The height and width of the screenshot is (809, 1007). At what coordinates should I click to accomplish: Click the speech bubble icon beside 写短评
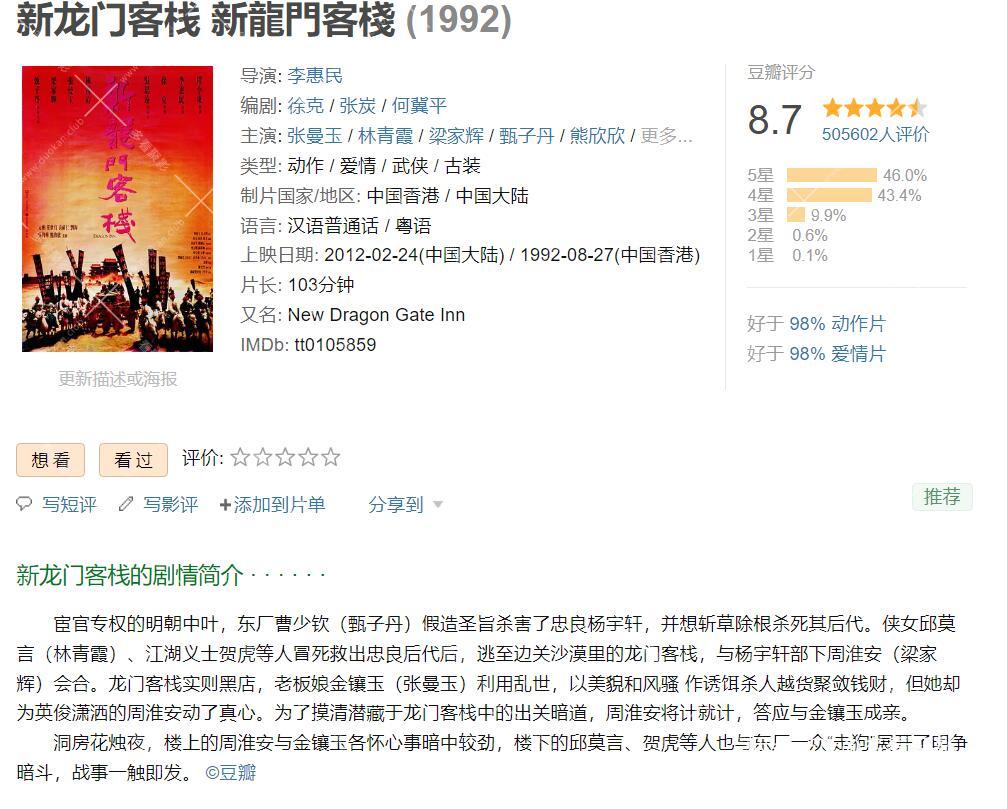click(x=24, y=505)
